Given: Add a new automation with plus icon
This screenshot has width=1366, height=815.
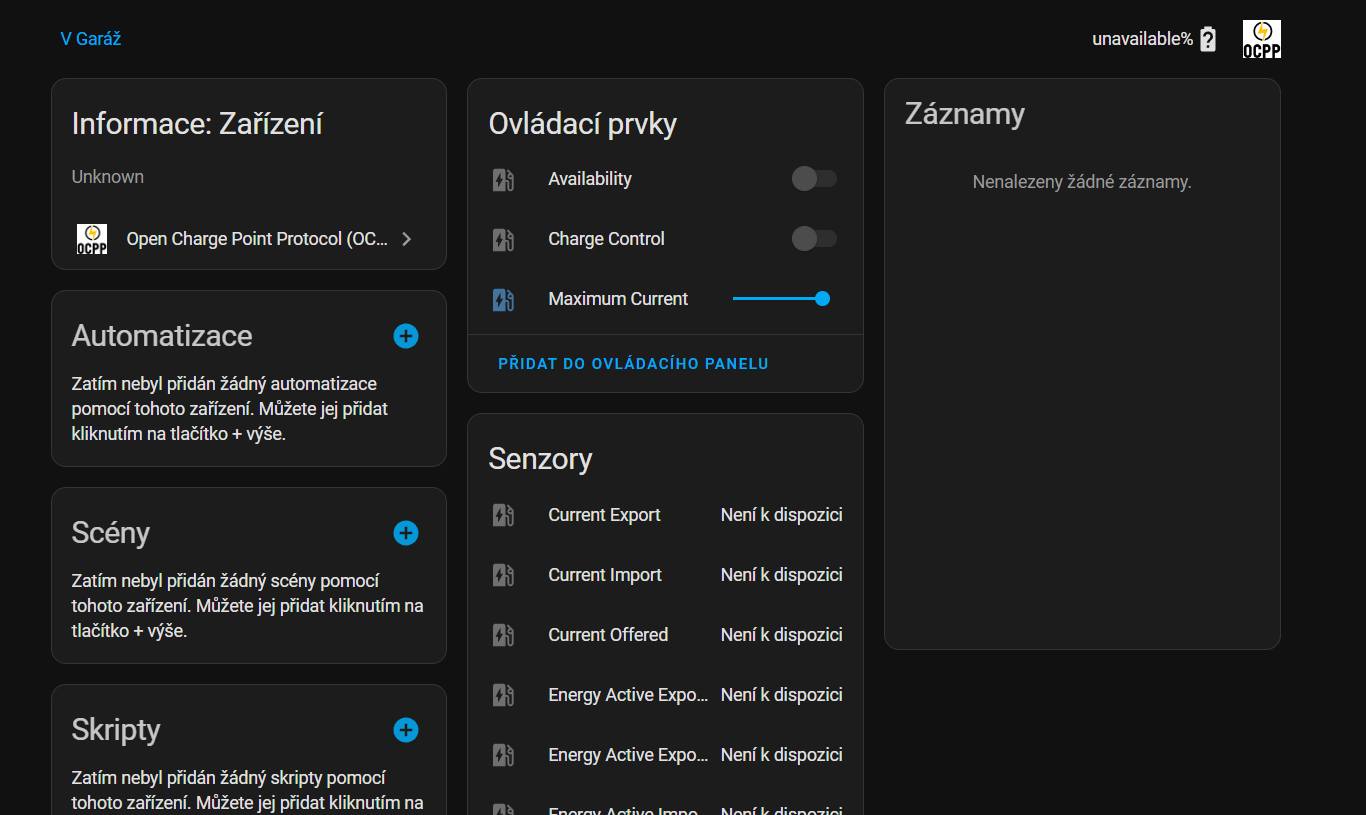Looking at the screenshot, I should (x=405, y=336).
